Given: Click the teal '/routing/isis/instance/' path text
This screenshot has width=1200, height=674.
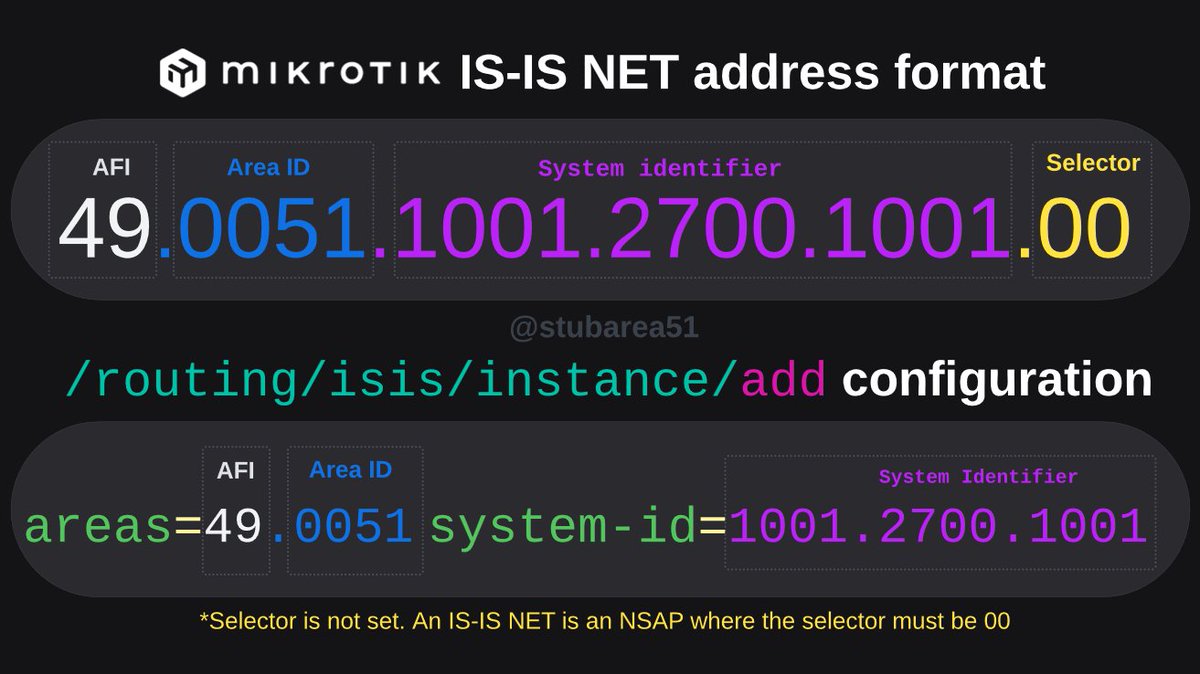Looking at the screenshot, I should click(x=402, y=381).
